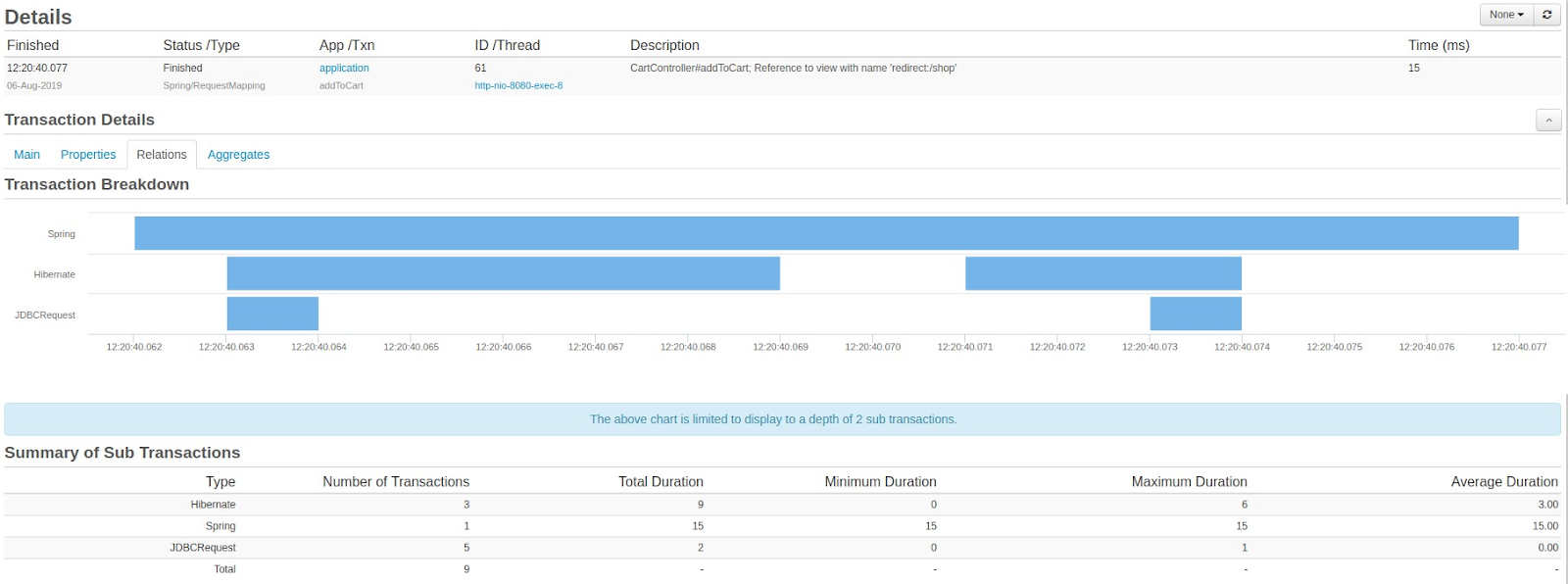This screenshot has height=584, width=1568.
Task: Click the Description column header
Action: point(664,45)
